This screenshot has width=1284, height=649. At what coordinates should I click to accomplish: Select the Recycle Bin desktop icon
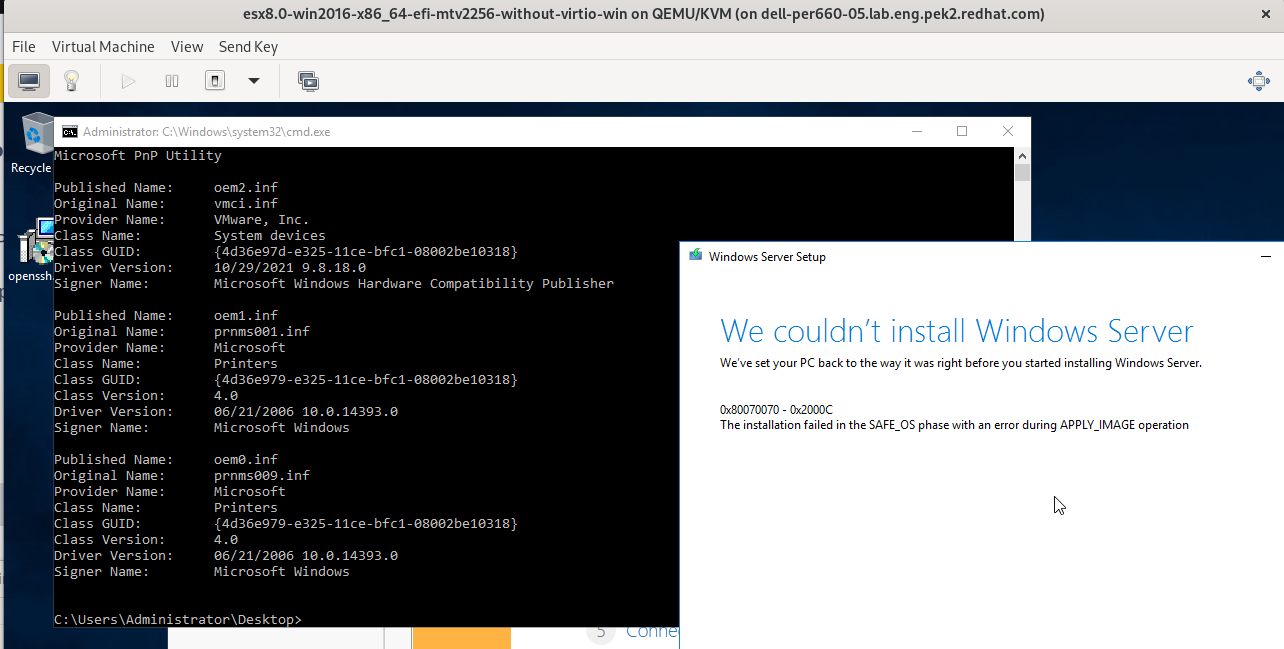click(x=35, y=144)
